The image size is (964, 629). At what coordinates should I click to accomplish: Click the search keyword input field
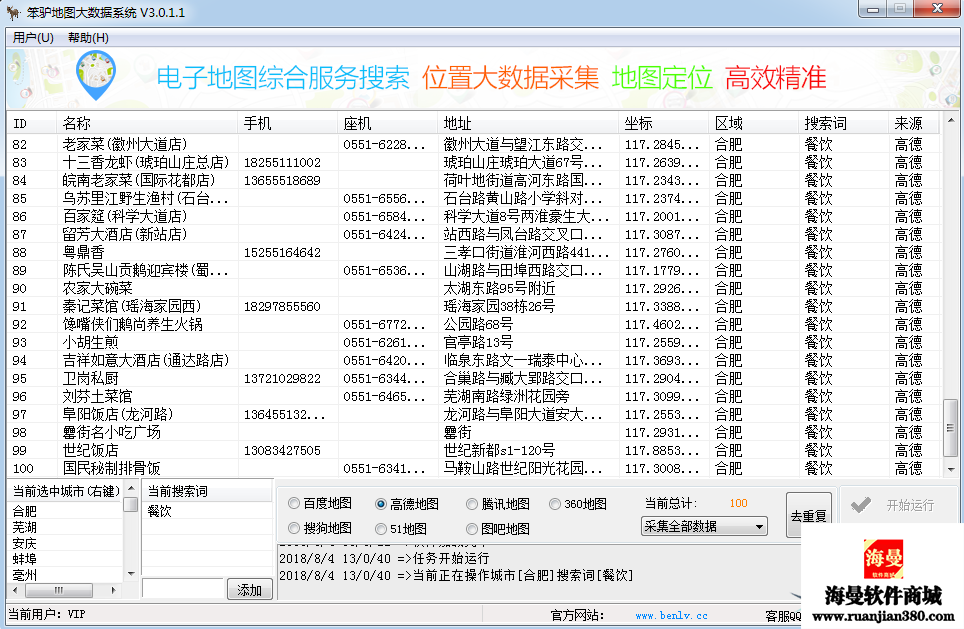pos(183,588)
